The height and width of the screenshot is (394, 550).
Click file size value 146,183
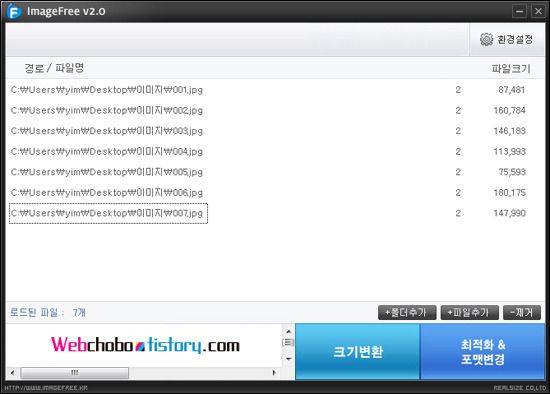click(x=509, y=131)
